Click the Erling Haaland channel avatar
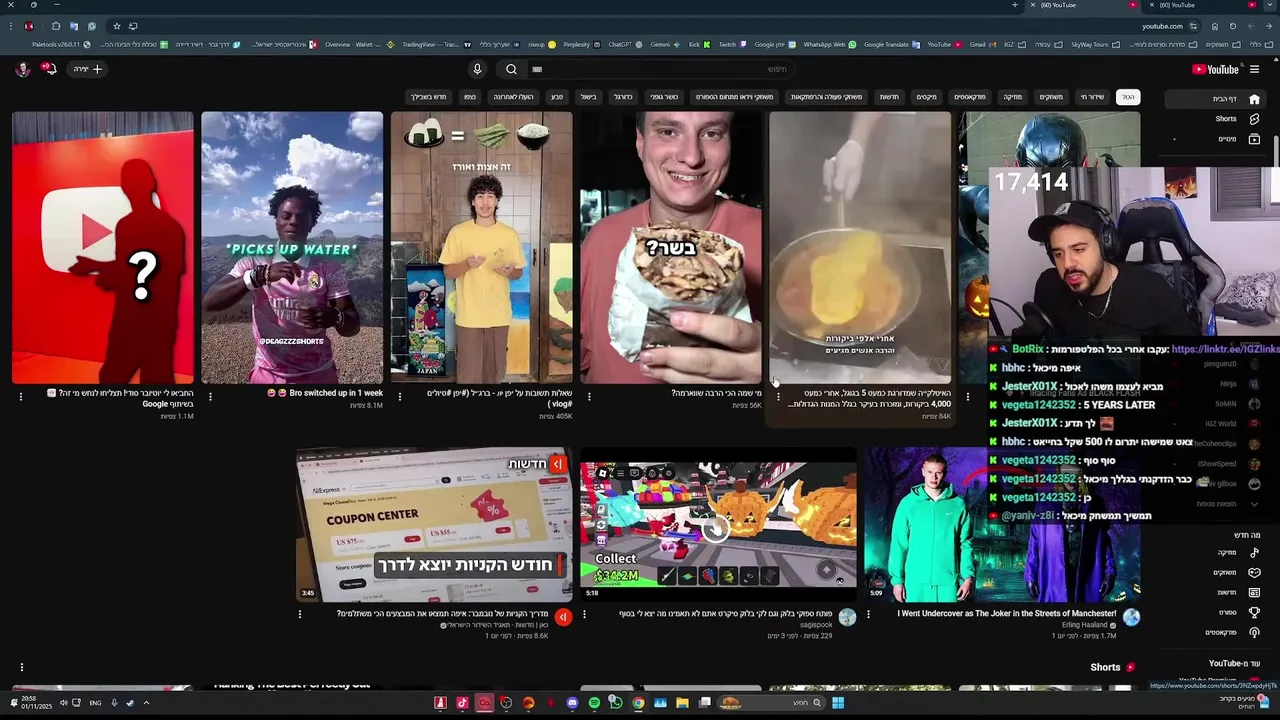Image resolution: width=1280 pixels, height=720 pixels. pyautogui.click(x=1131, y=617)
